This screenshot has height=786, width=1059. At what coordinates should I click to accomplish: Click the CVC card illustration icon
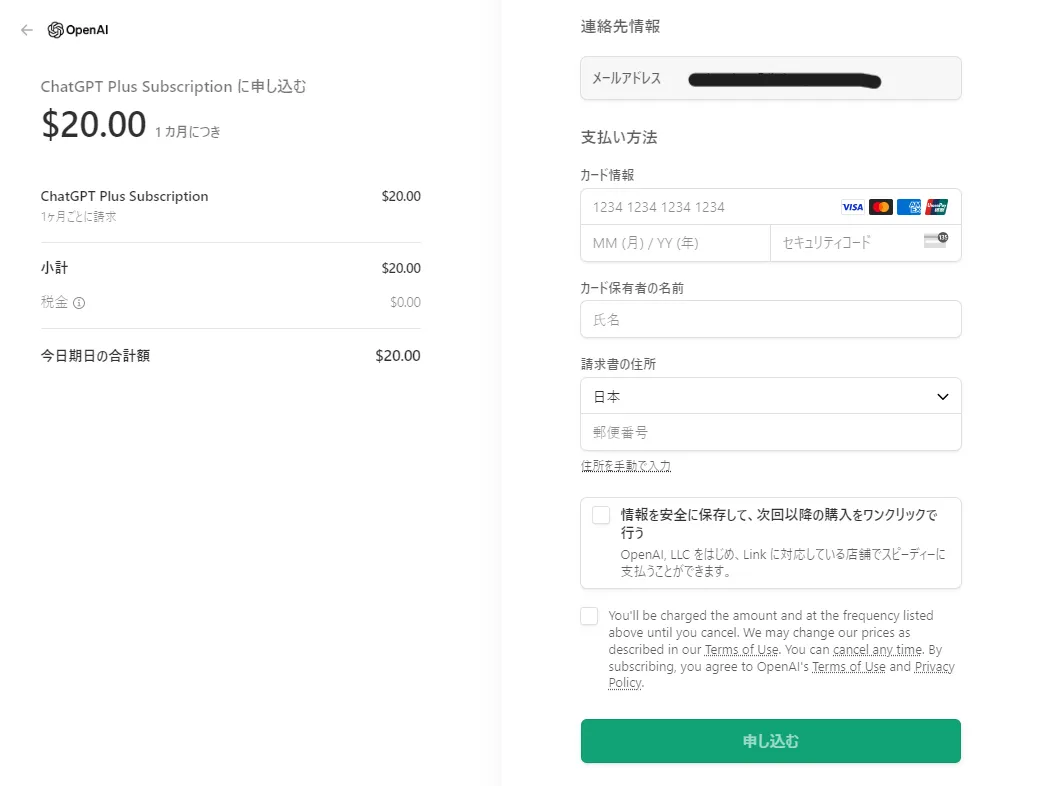click(x=936, y=242)
